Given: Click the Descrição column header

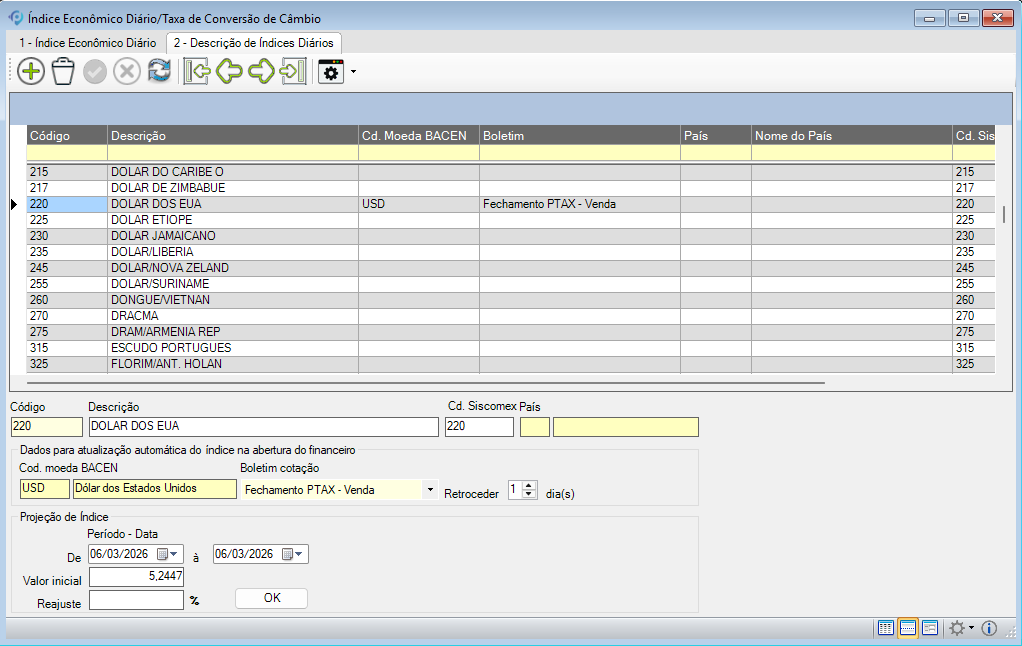Looking at the screenshot, I should coord(232,136).
